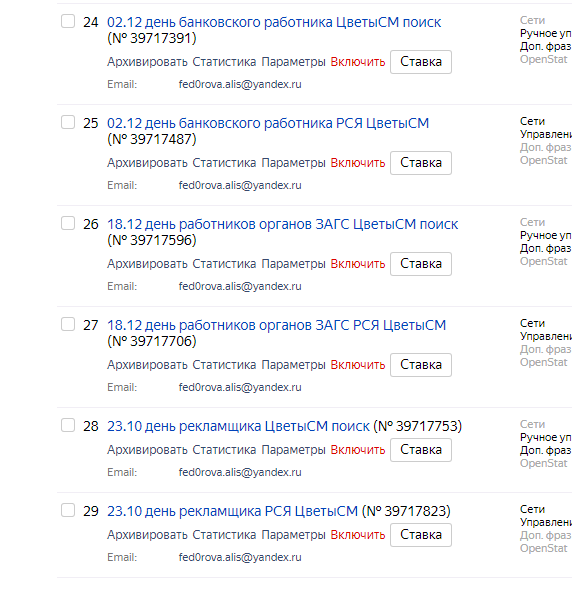This screenshot has height=594, width=572.
Task: Open Статистика for campaign 28
Action: click(224, 450)
